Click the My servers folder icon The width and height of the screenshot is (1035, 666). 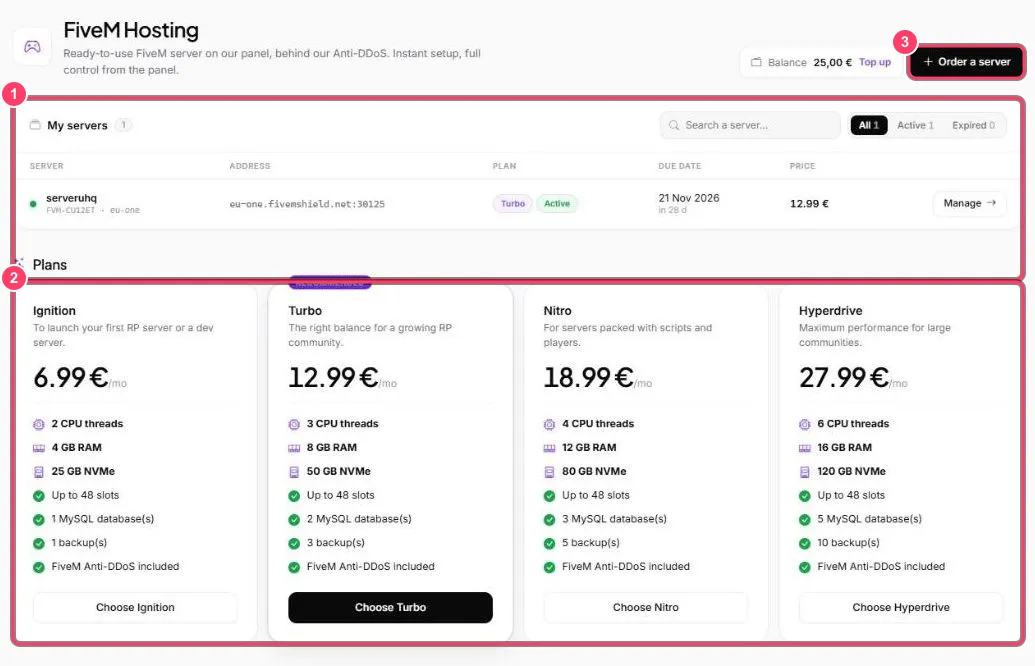click(35, 125)
